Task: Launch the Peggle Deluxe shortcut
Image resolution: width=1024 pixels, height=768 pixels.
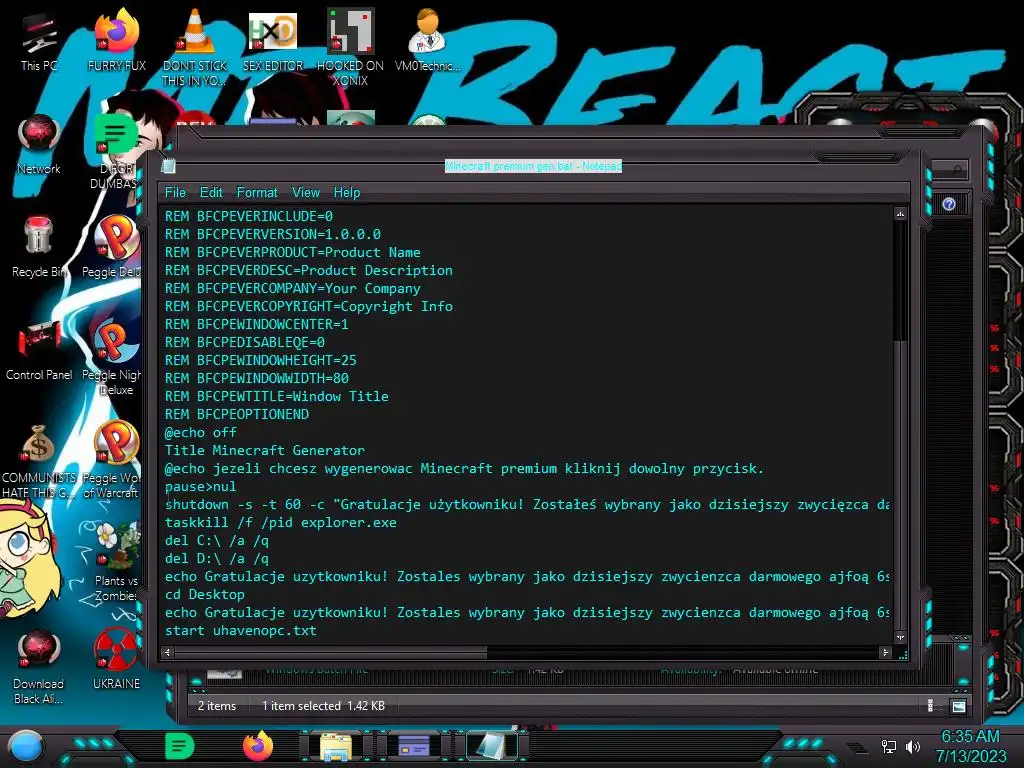Action: pos(115,247)
